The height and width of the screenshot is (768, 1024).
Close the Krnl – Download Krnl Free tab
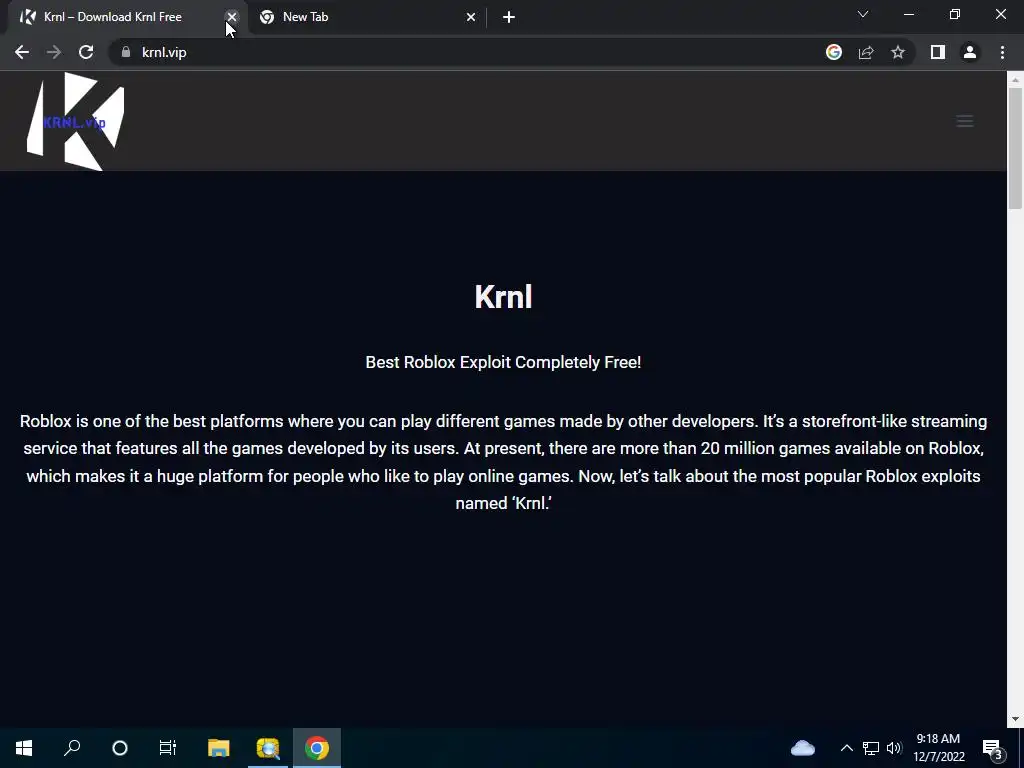coord(232,17)
